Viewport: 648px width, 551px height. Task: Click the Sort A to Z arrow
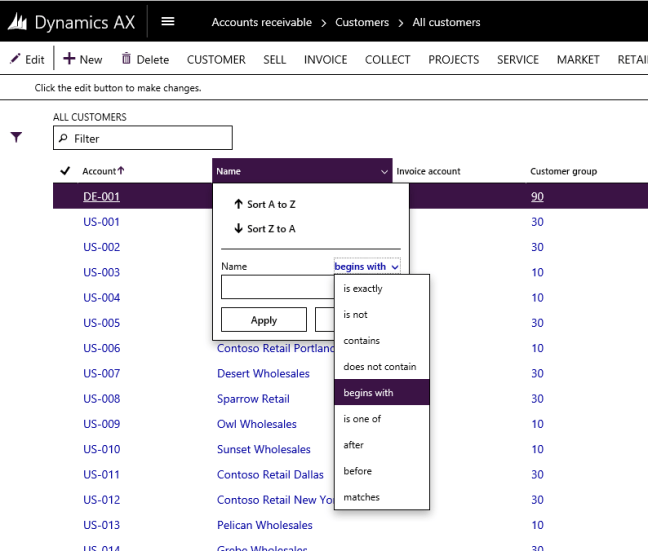(x=238, y=204)
